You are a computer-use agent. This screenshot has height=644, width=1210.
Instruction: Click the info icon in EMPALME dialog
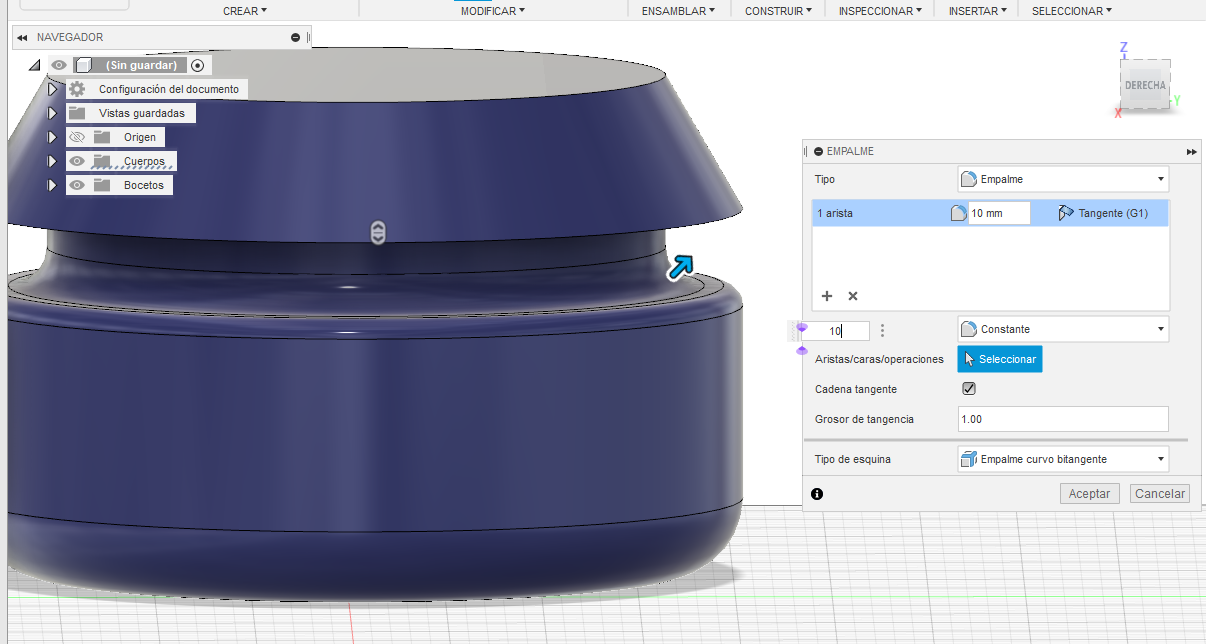(x=818, y=493)
